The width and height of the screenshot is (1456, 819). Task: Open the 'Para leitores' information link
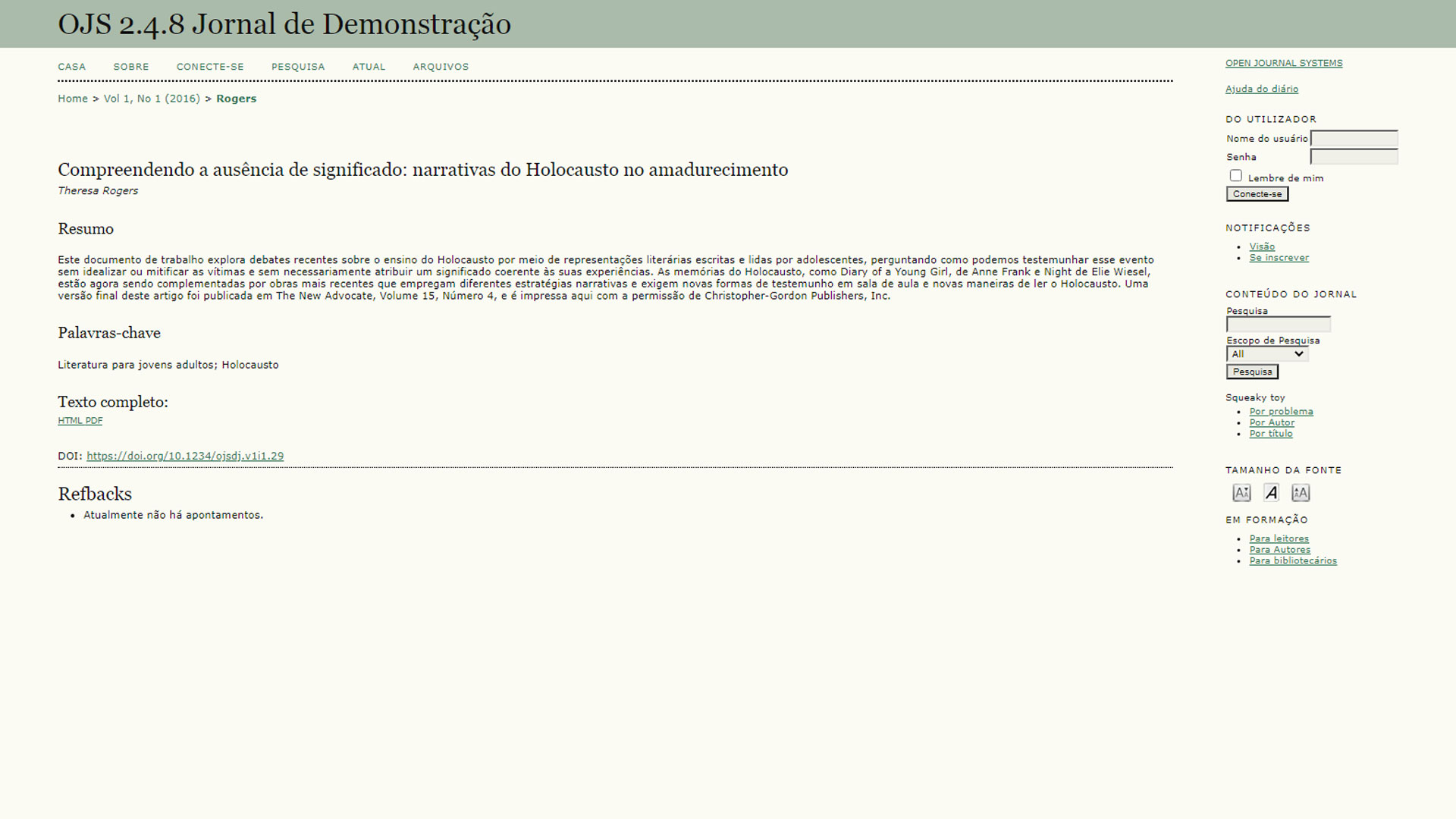tap(1279, 539)
